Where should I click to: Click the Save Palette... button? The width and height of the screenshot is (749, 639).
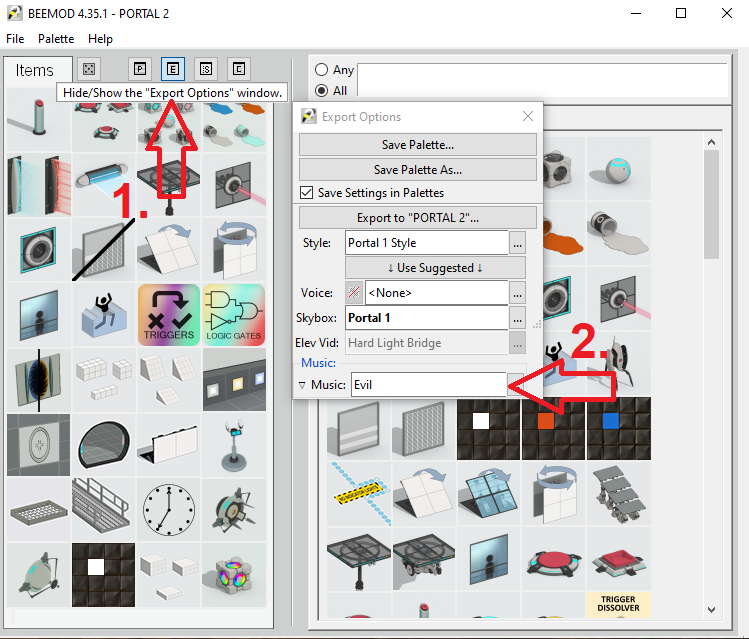tap(418, 145)
